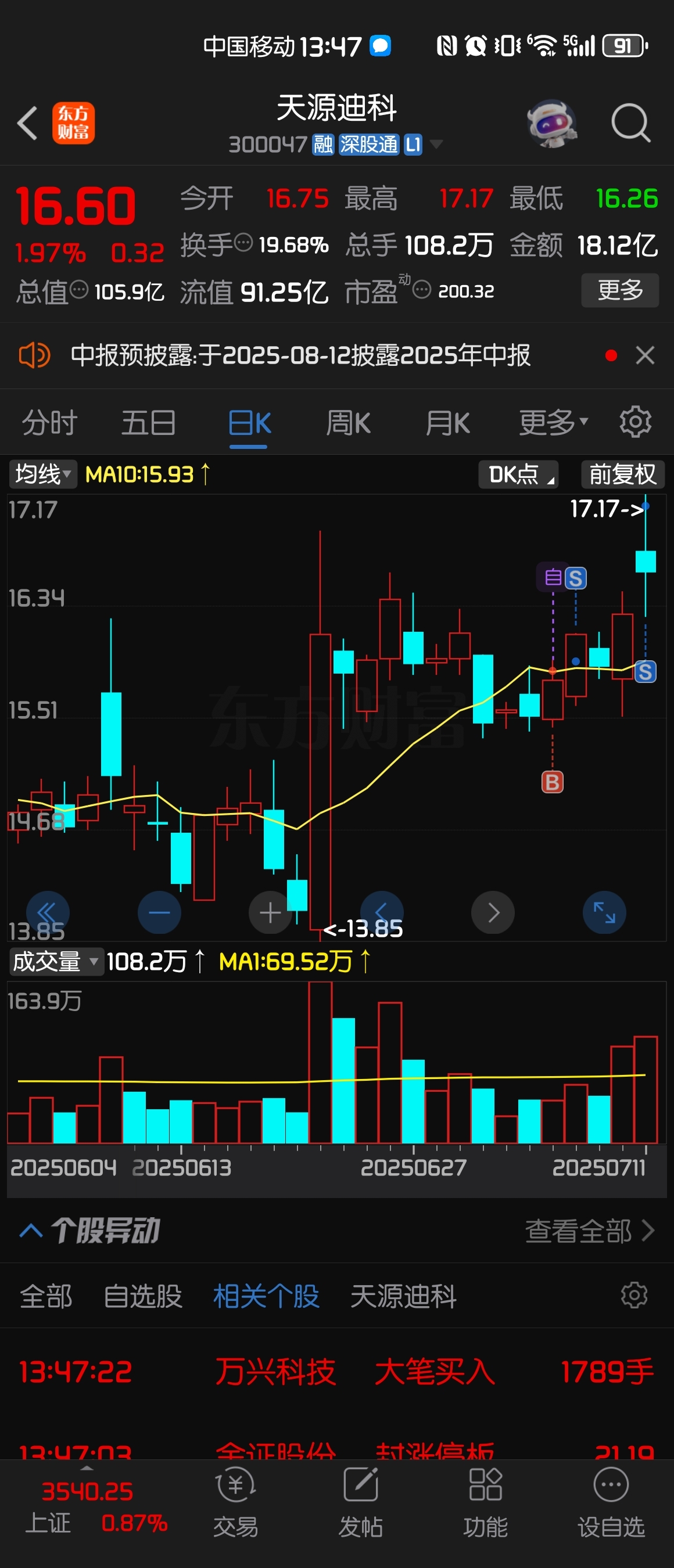The width and height of the screenshot is (674, 1568).
Task: Tap MA1:69.52万 volume label
Action: pyautogui.click(x=285, y=962)
